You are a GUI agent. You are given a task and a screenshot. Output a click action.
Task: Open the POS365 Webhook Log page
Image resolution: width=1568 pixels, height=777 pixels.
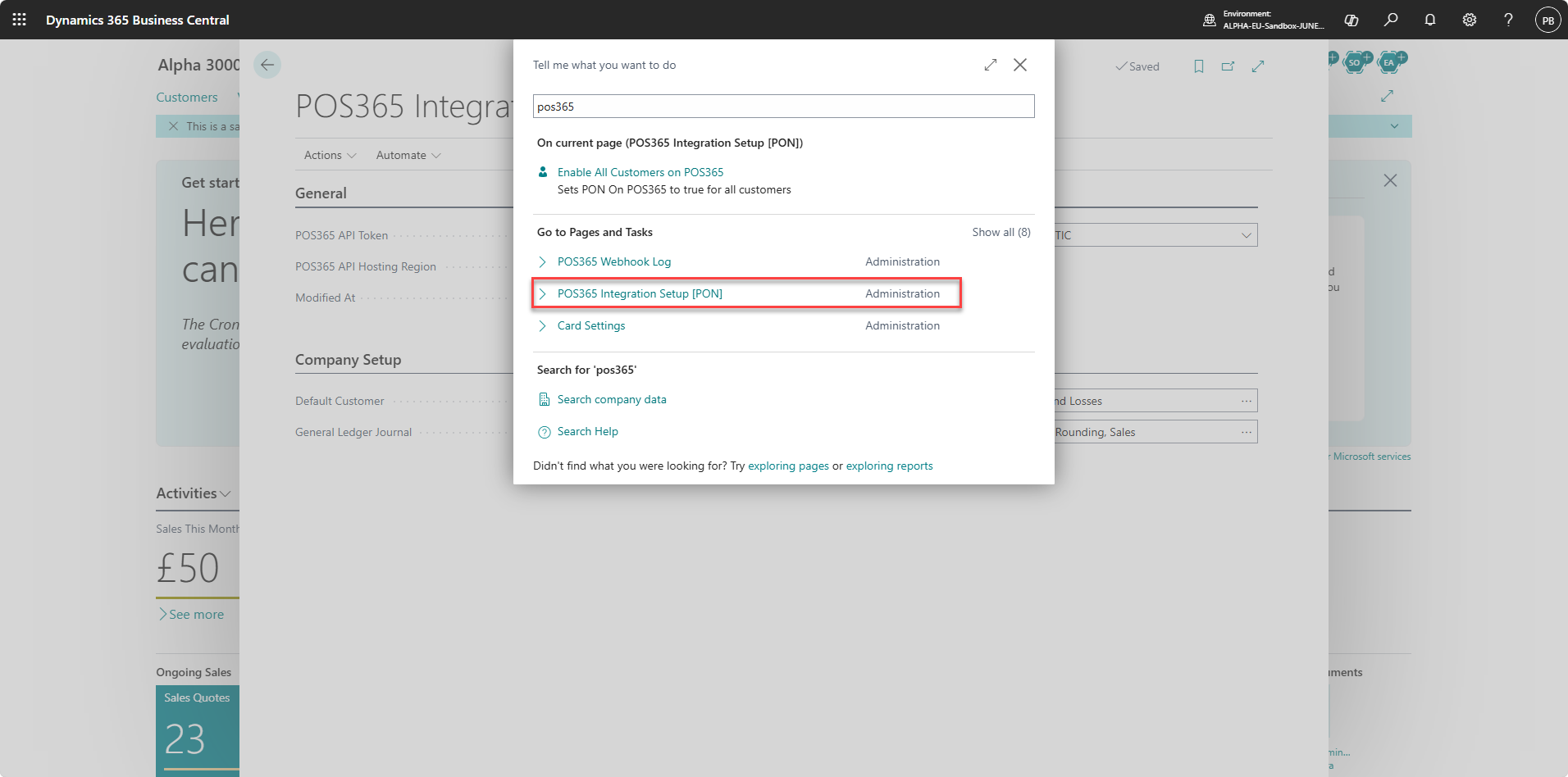(614, 261)
